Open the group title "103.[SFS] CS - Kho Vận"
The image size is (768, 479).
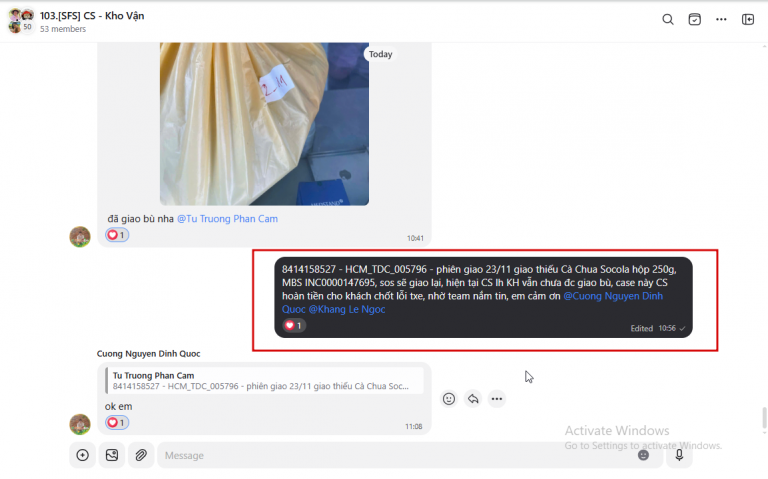coord(92,16)
